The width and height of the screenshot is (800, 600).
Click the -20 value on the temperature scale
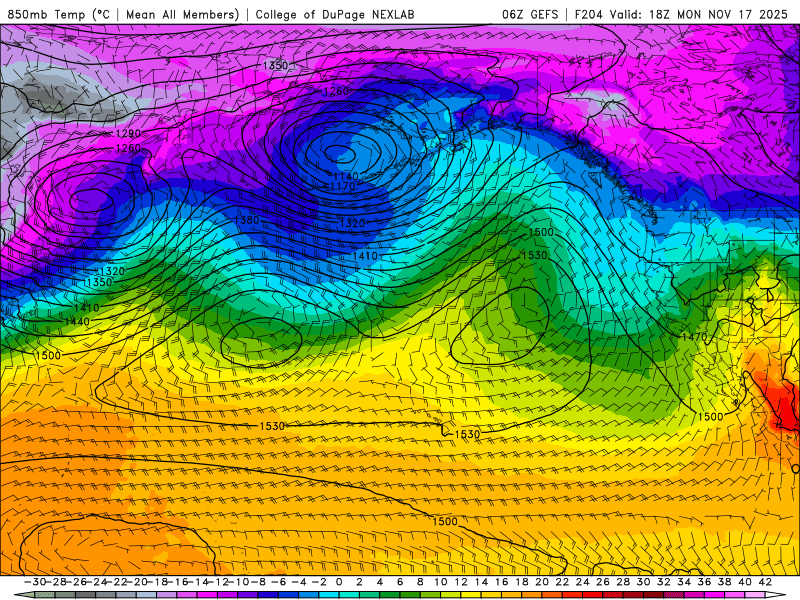point(136,582)
